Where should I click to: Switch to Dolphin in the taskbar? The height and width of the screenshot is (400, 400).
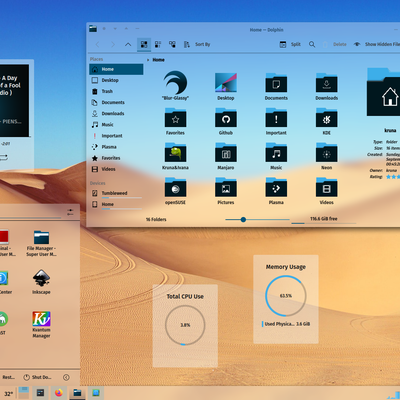77,393
